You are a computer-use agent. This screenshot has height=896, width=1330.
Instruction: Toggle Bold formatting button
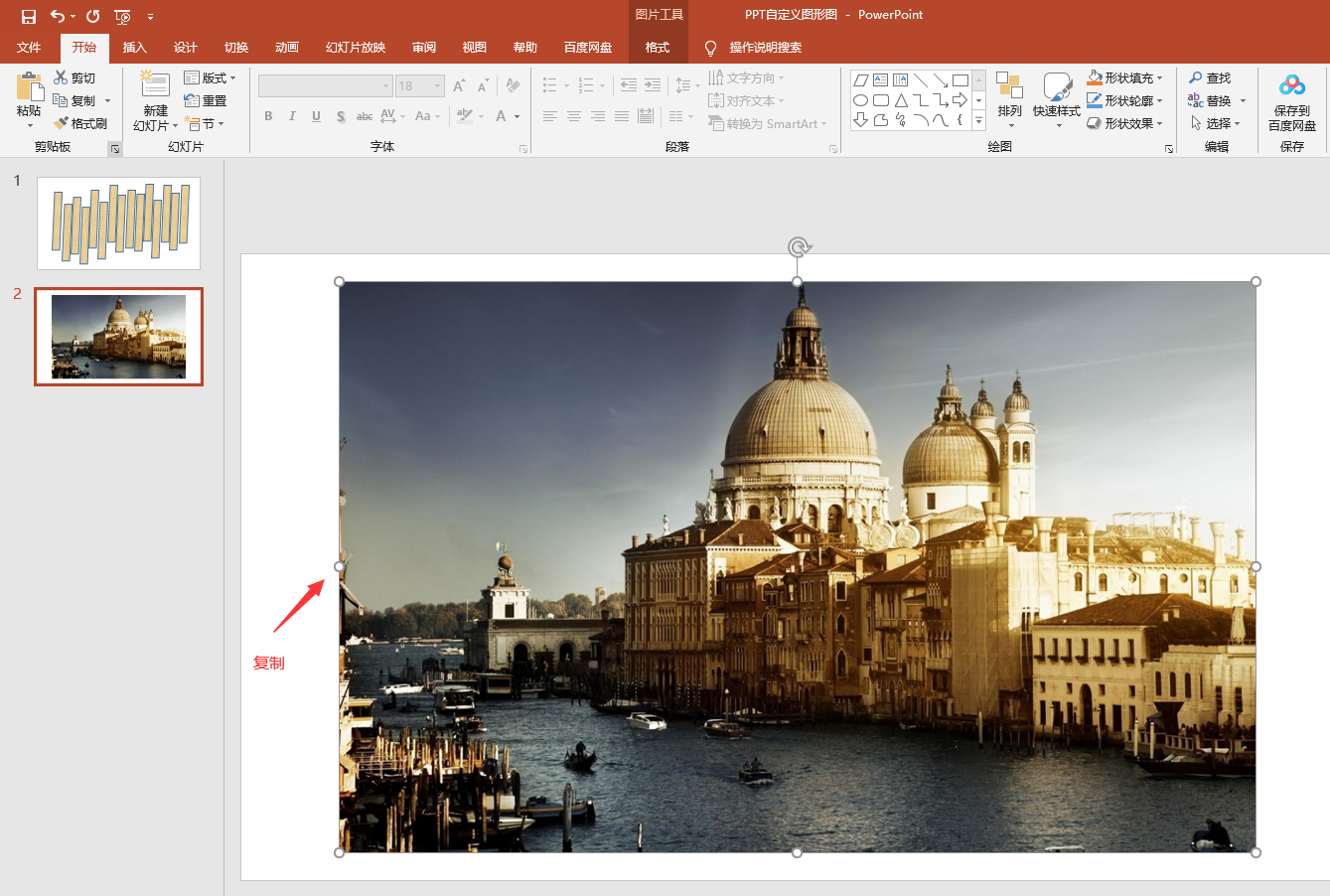coord(268,116)
